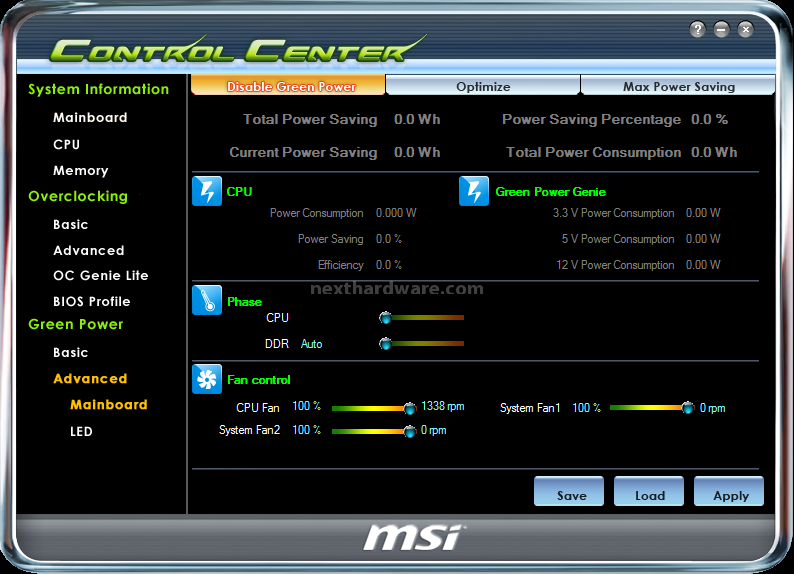Click the System Fan1 100 % value
The image size is (794, 574).
point(586,407)
